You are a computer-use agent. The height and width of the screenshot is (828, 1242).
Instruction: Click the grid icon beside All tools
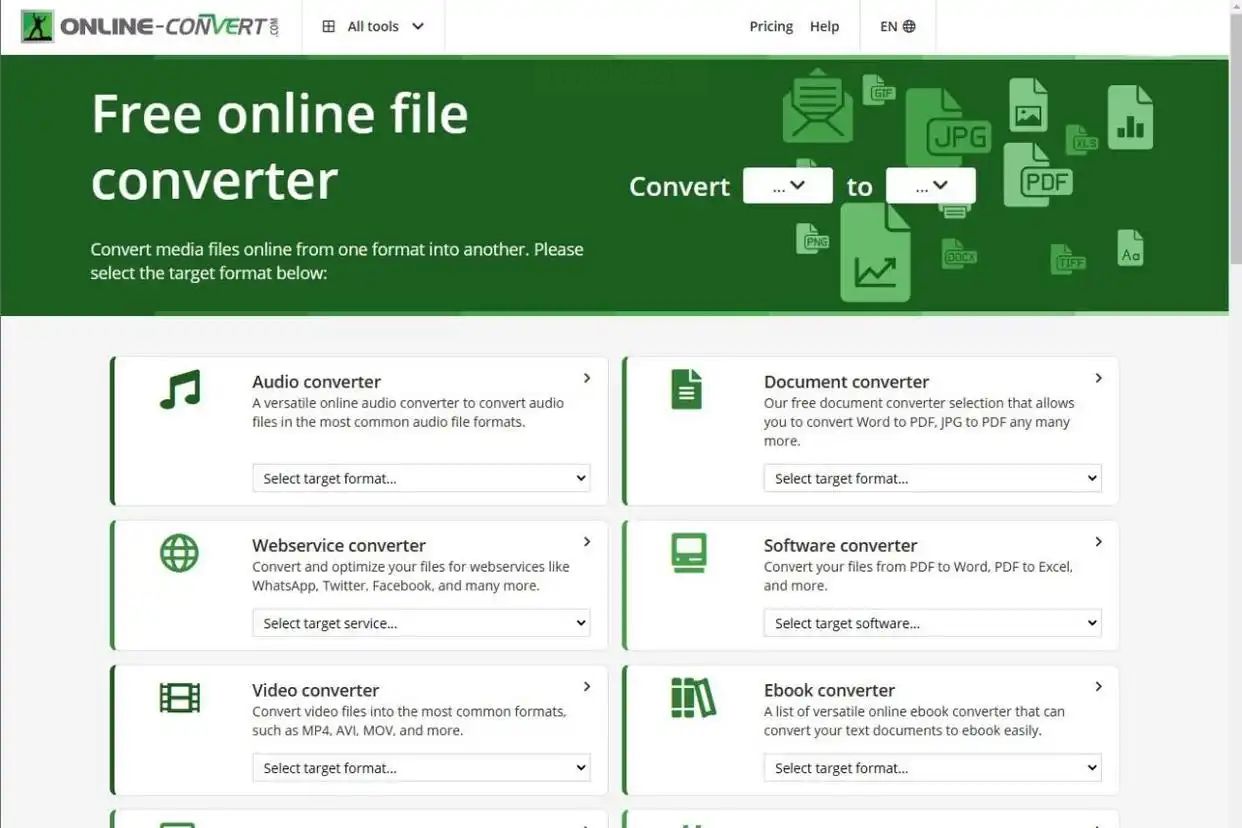[x=328, y=27]
